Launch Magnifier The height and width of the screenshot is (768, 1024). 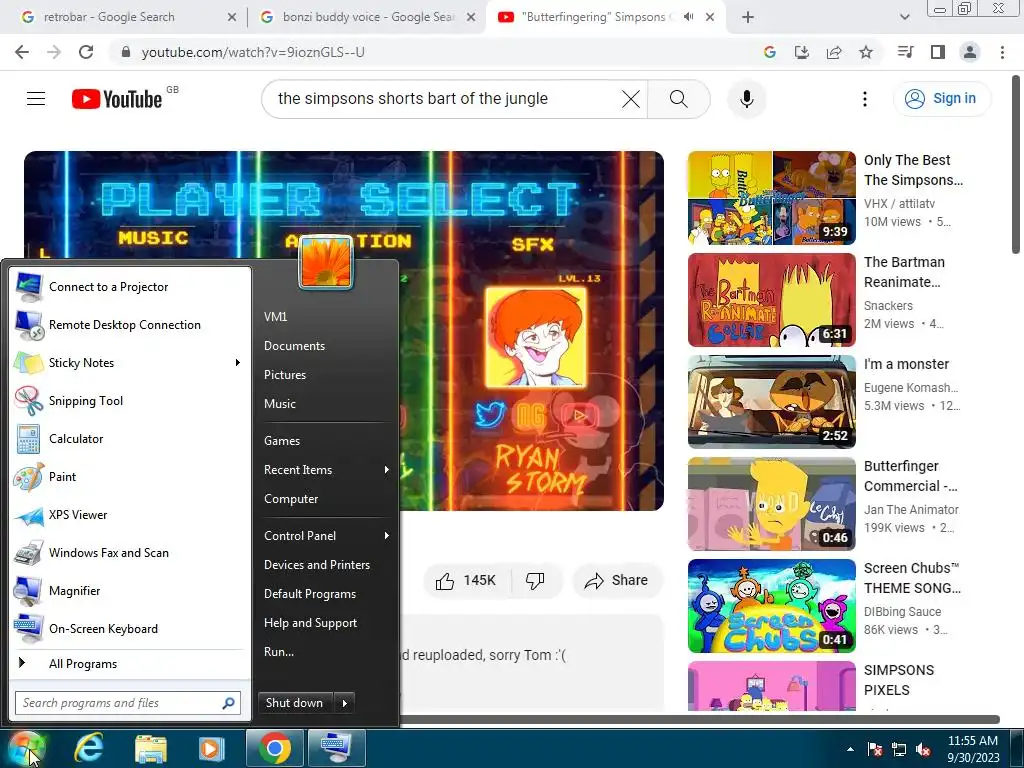click(x=129, y=590)
